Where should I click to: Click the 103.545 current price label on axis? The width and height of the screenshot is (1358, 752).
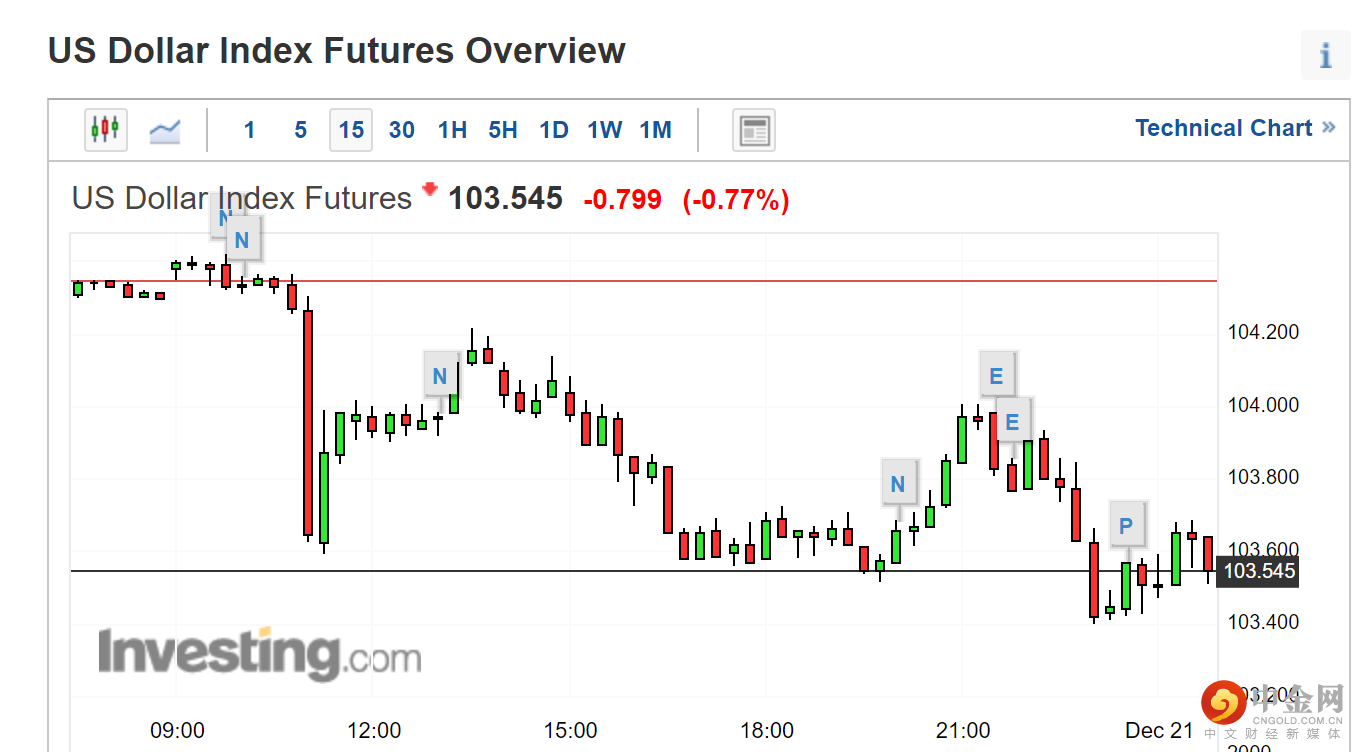1259,571
